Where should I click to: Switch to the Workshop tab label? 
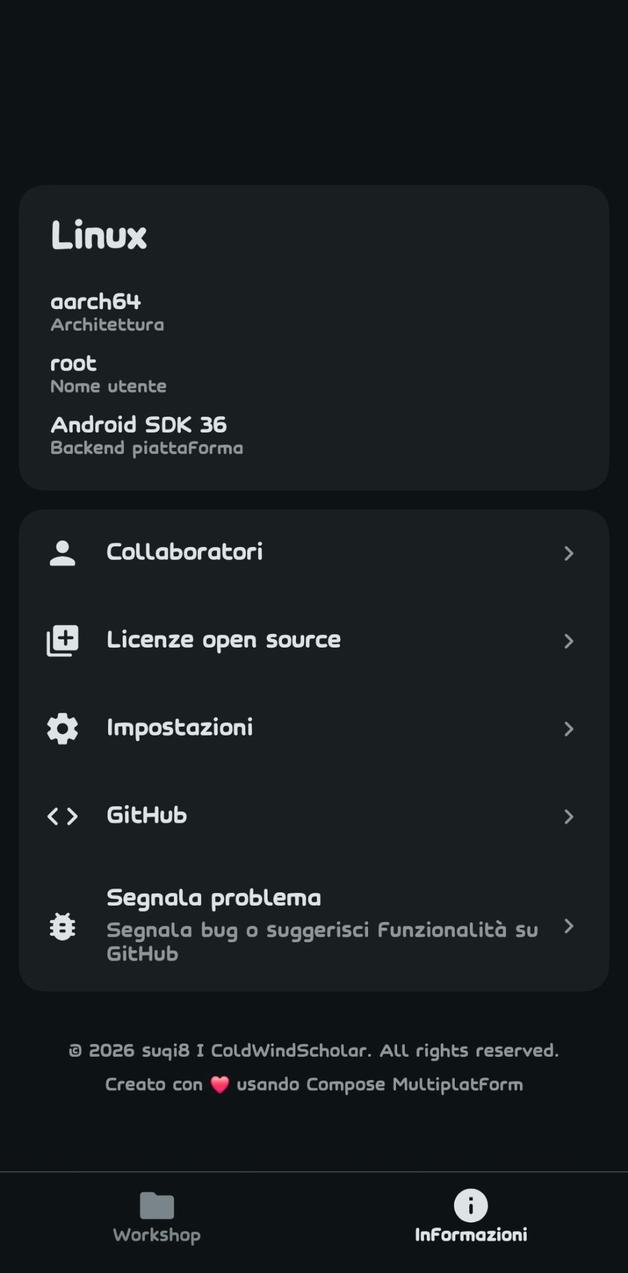[x=157, y=1235]
